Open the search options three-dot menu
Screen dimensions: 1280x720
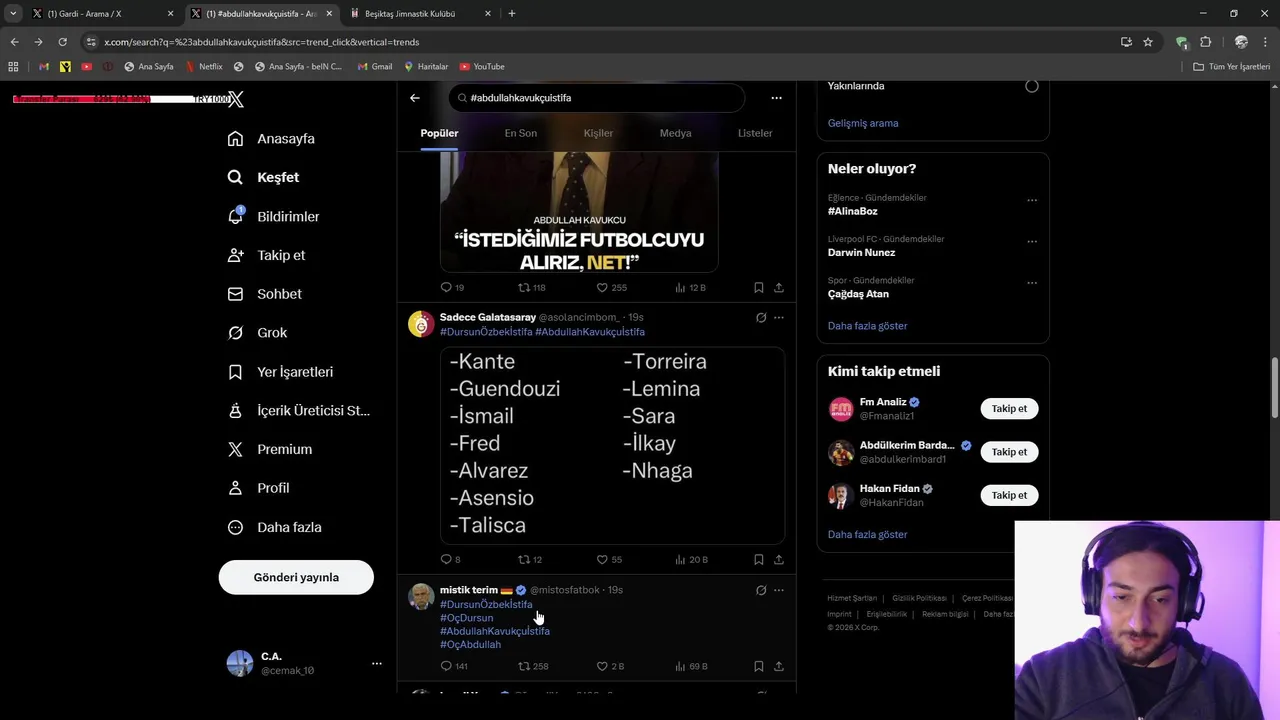pyautogui.click(x=776, y=98)
